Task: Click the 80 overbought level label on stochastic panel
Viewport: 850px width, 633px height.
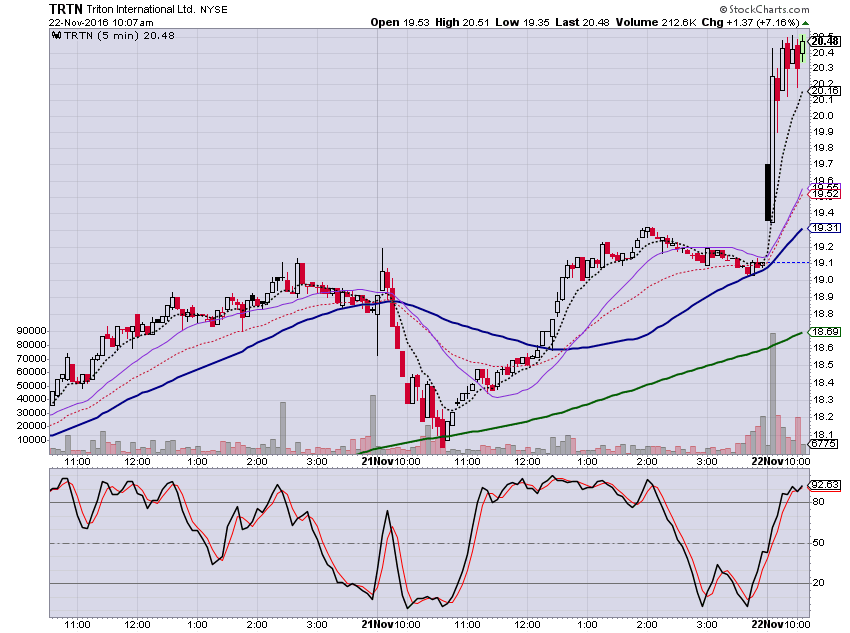Action: coord(818,502)
